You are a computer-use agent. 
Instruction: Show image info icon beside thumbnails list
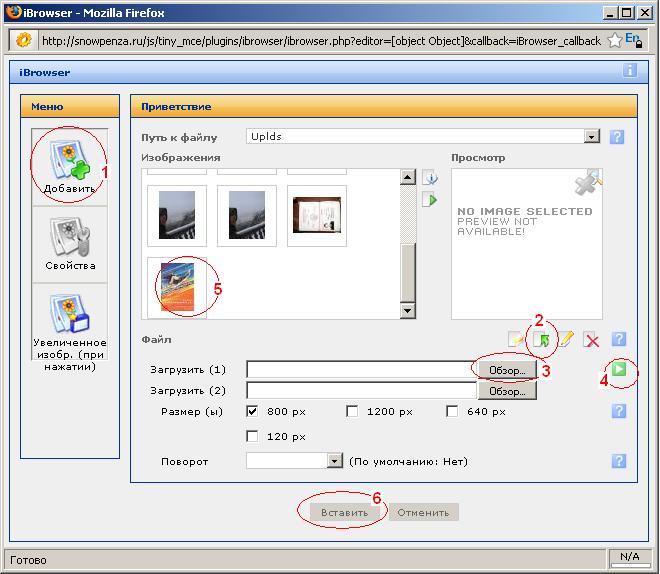point(430,178)
